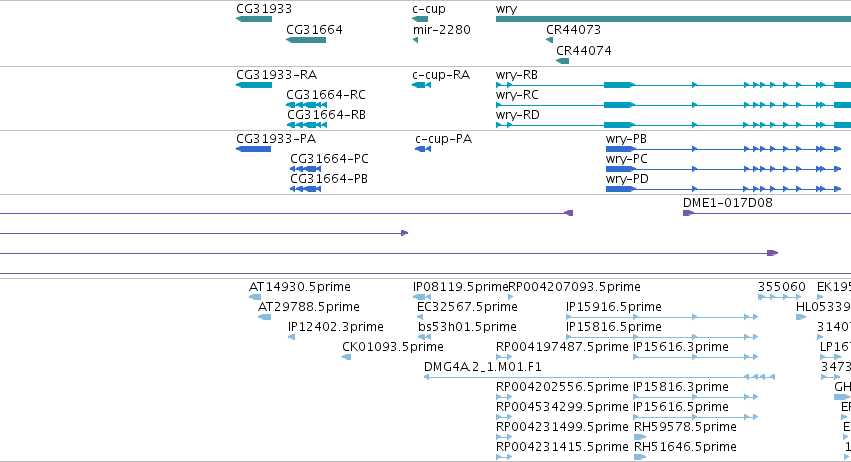Select the DMG4A2_1.M01.F1 feature

599,377
